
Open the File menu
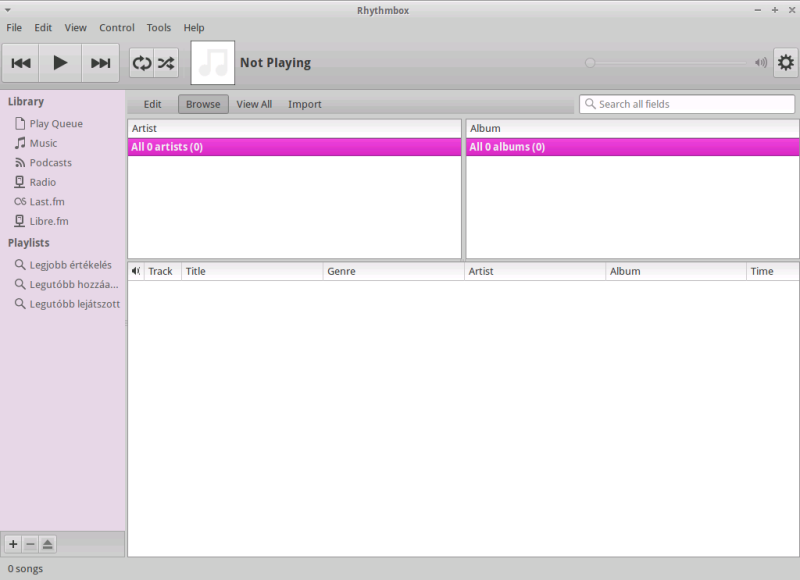pos(14,28)
